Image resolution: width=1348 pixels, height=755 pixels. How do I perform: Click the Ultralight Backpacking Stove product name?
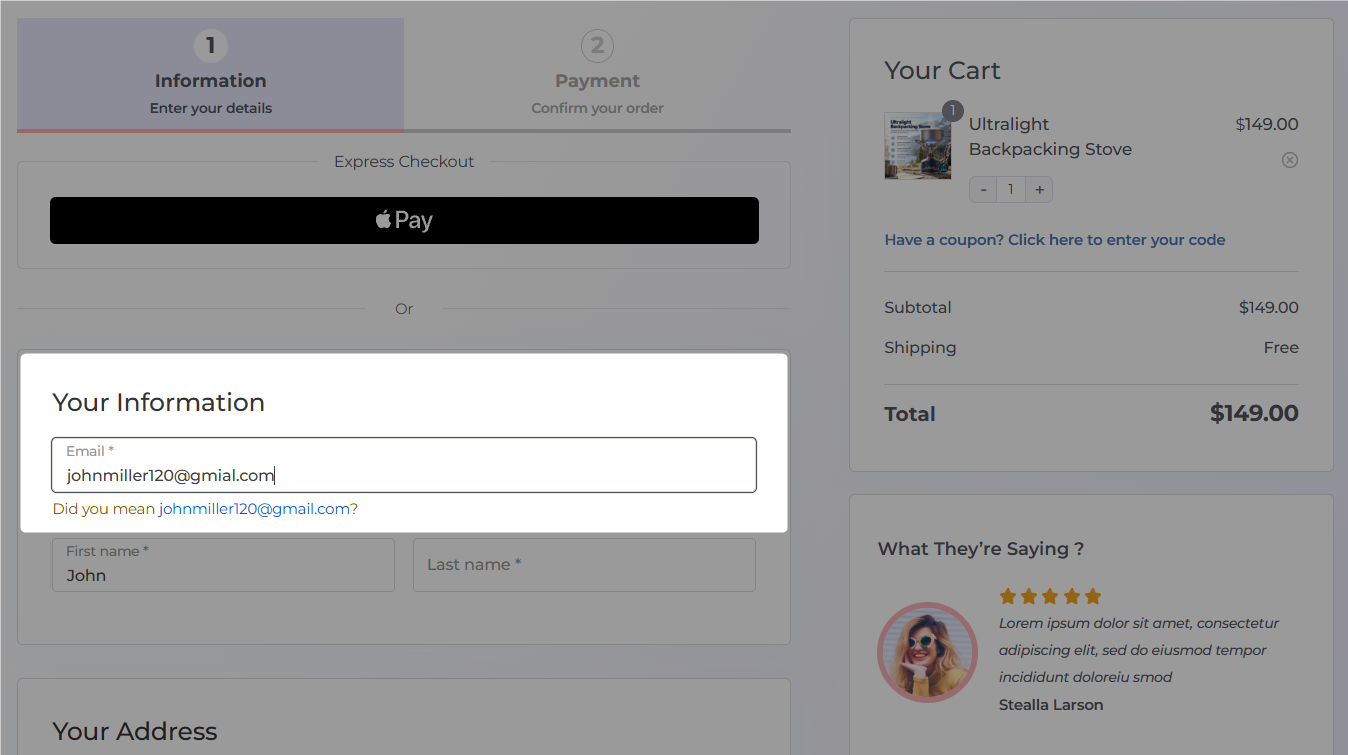point(1050,137)
